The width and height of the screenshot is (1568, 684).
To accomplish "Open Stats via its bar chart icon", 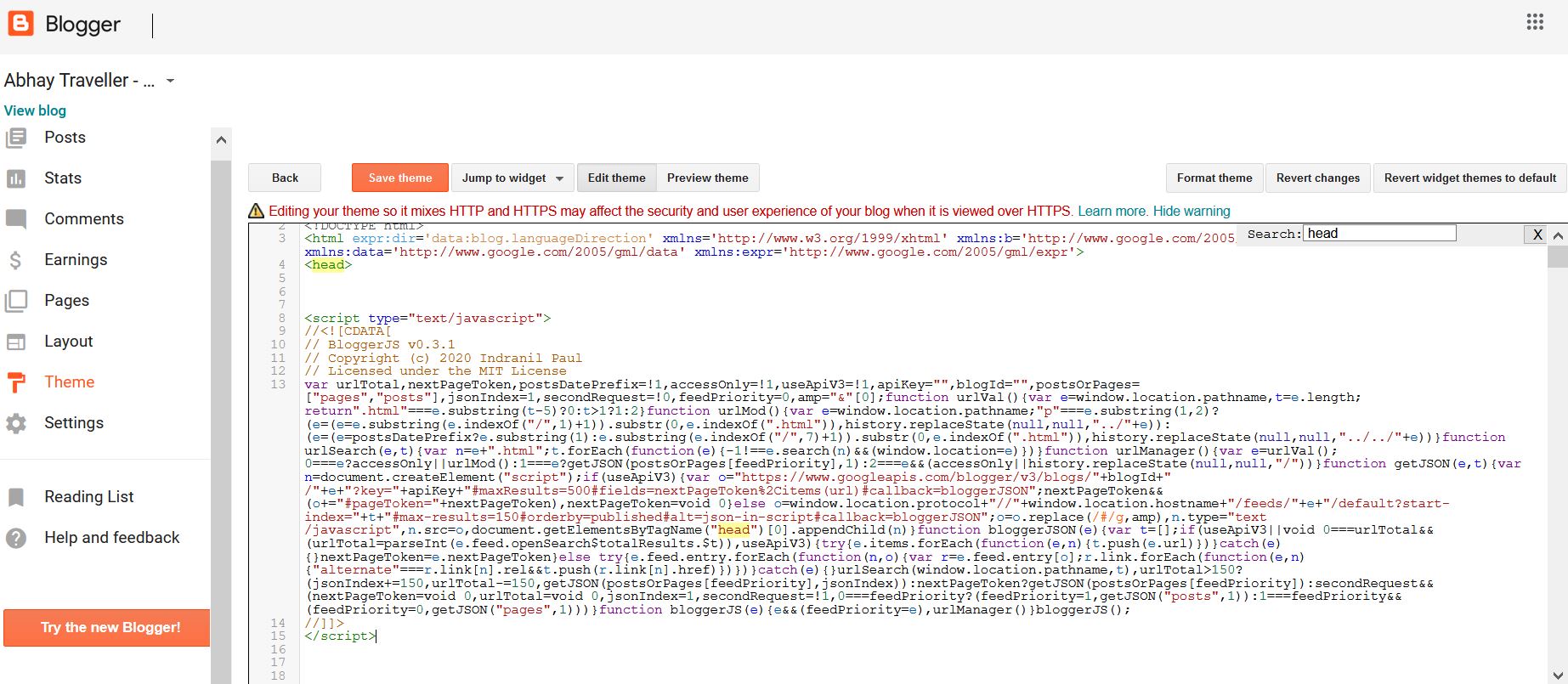I will point(16,178).
